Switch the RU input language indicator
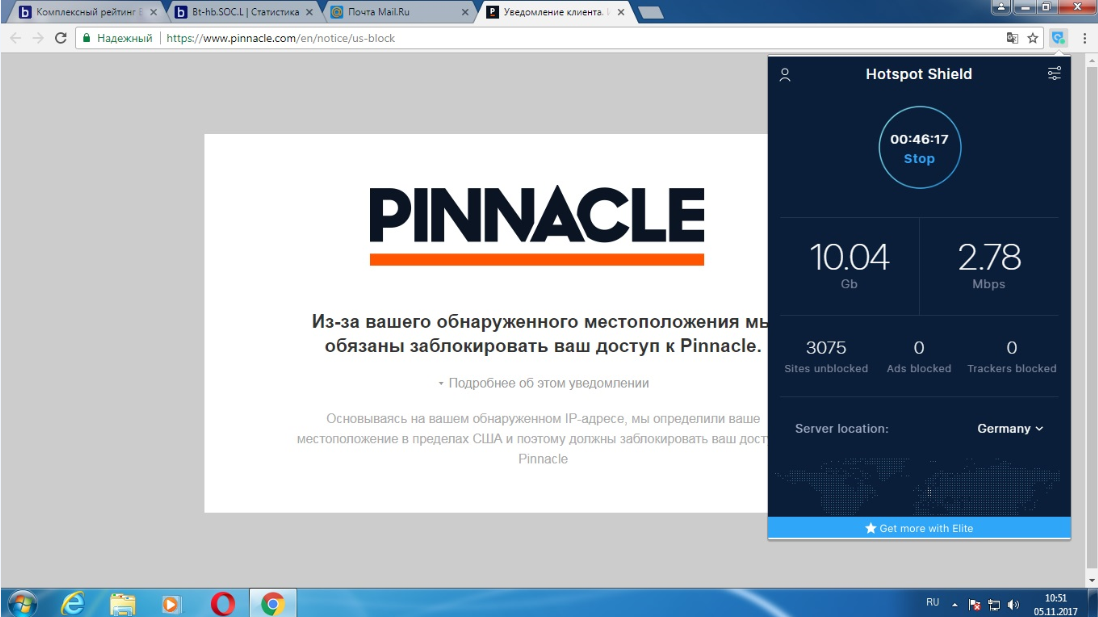Image resolution: width=1098 pixels, height=617 pixels. coord(932,602)
